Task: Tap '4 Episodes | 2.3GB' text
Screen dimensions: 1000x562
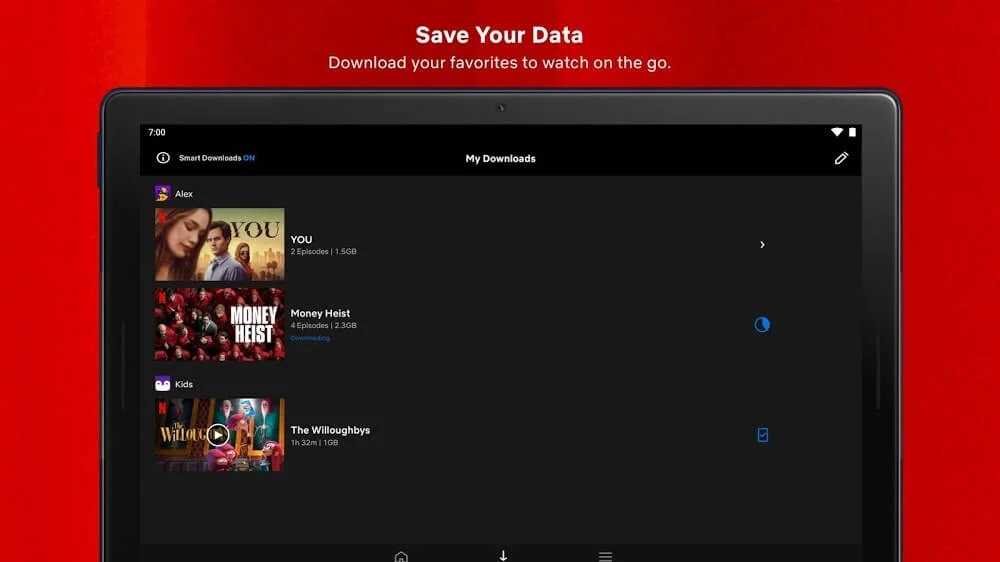Action: point(323,325)
